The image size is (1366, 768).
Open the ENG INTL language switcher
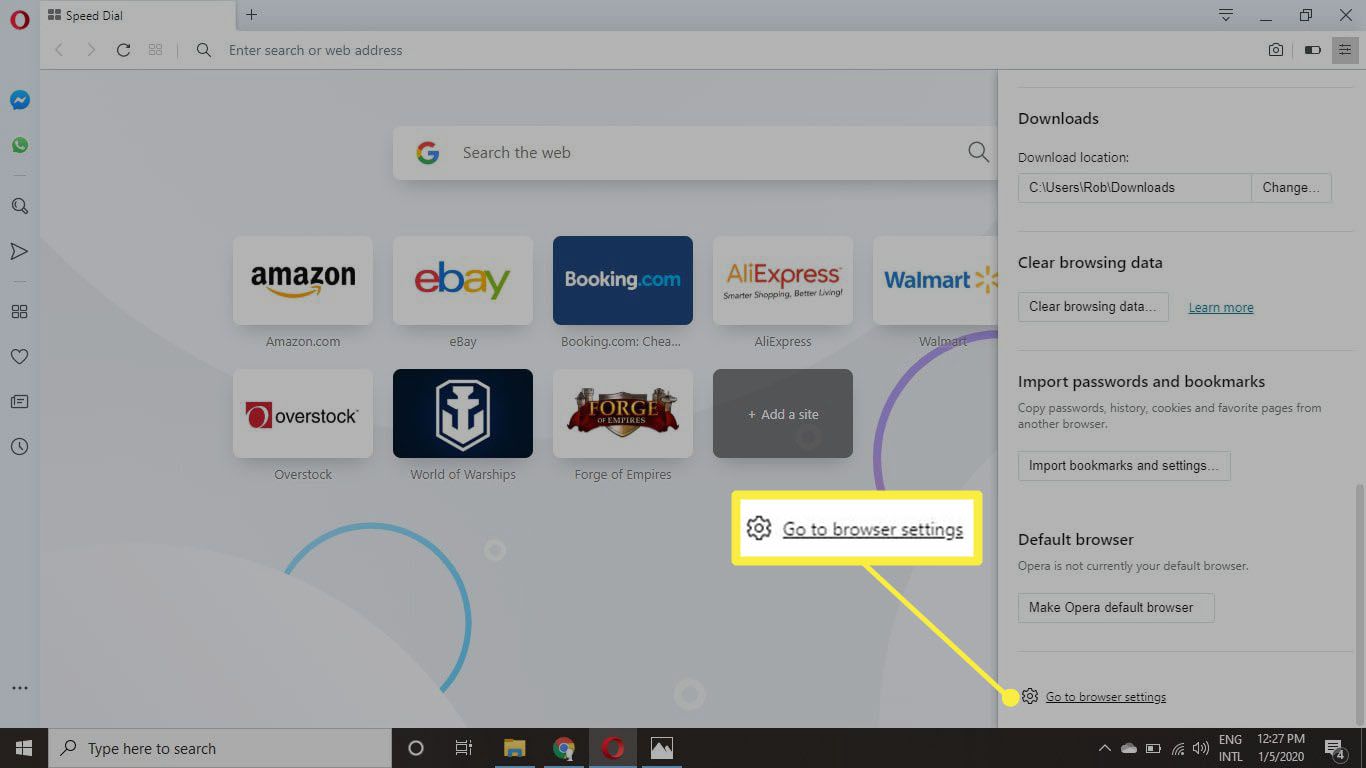coord(1231,748)
